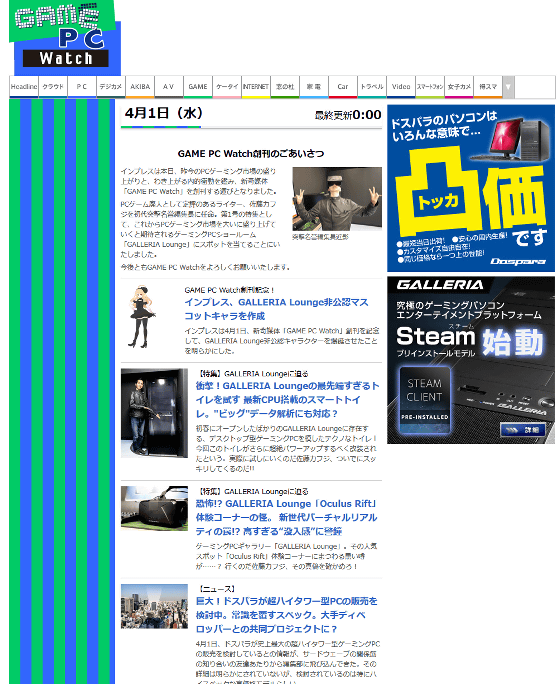The height and width of the screenshot is (684, 560).
Task: Click the photo caption under VR photo
Action: (320, 237)
